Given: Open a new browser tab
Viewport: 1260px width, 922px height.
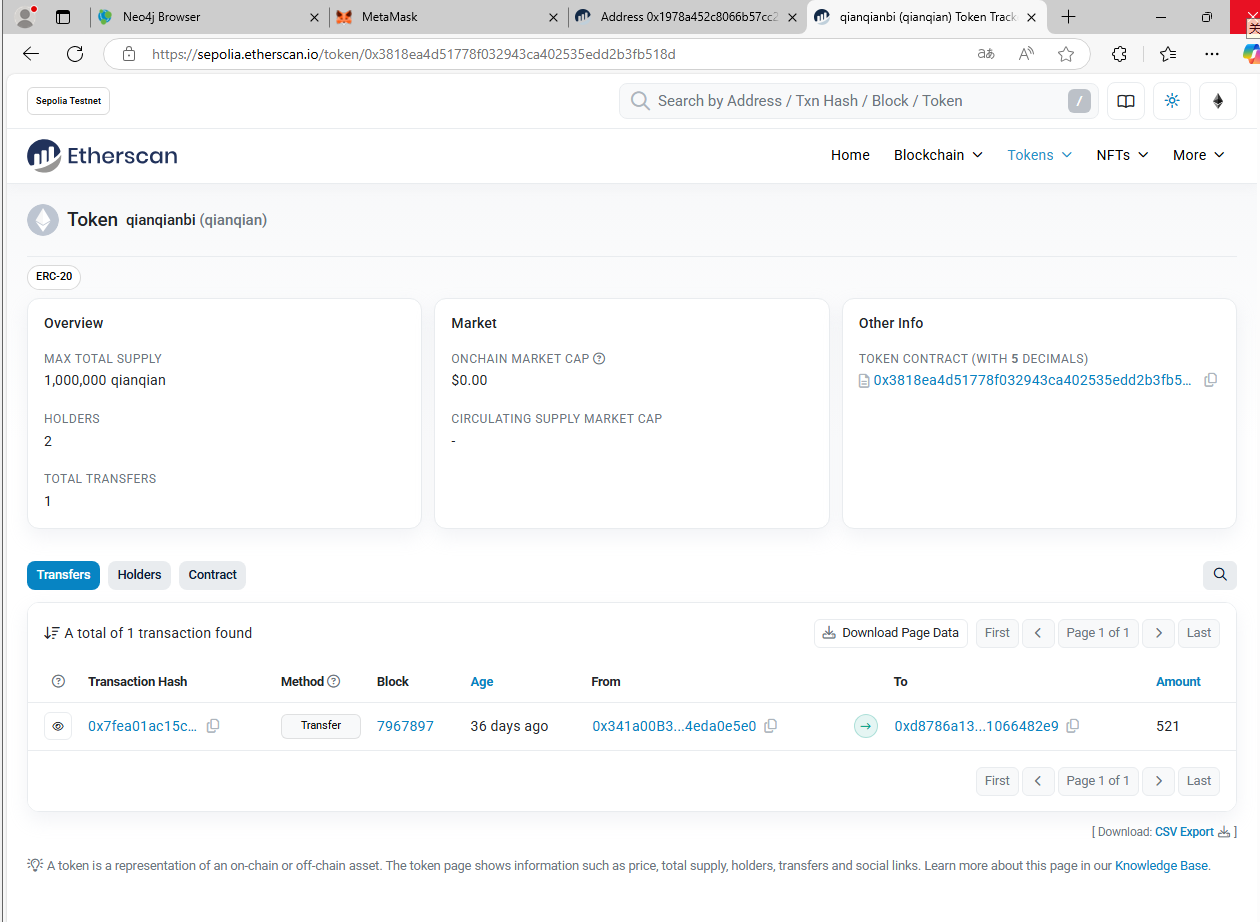Looking at the screenshot, I should click(1068, 17).
